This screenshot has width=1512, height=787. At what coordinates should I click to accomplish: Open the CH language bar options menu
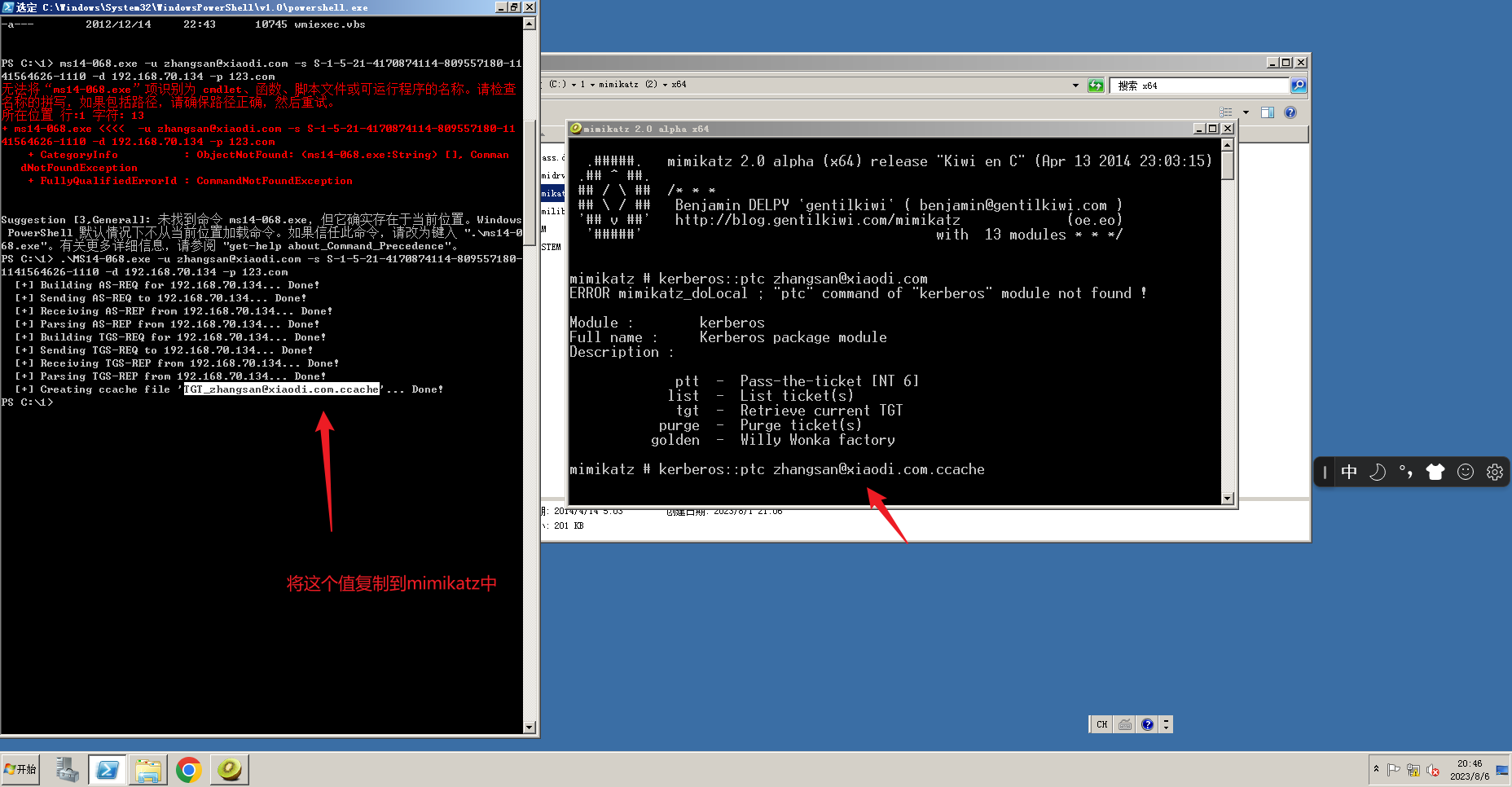pyautogui.click(x=1167, y=724)
